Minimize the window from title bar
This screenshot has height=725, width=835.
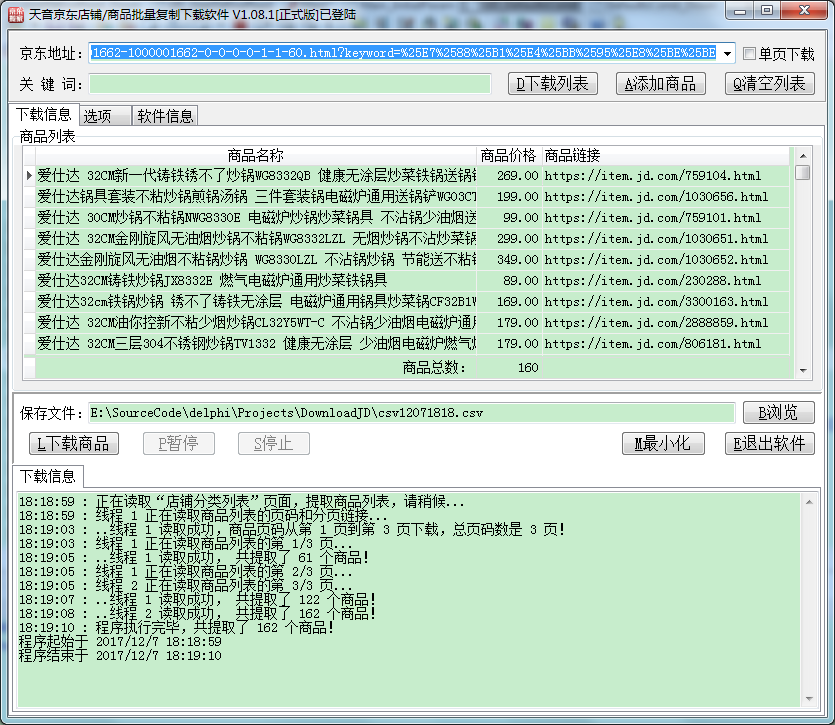tap(740, 11)
